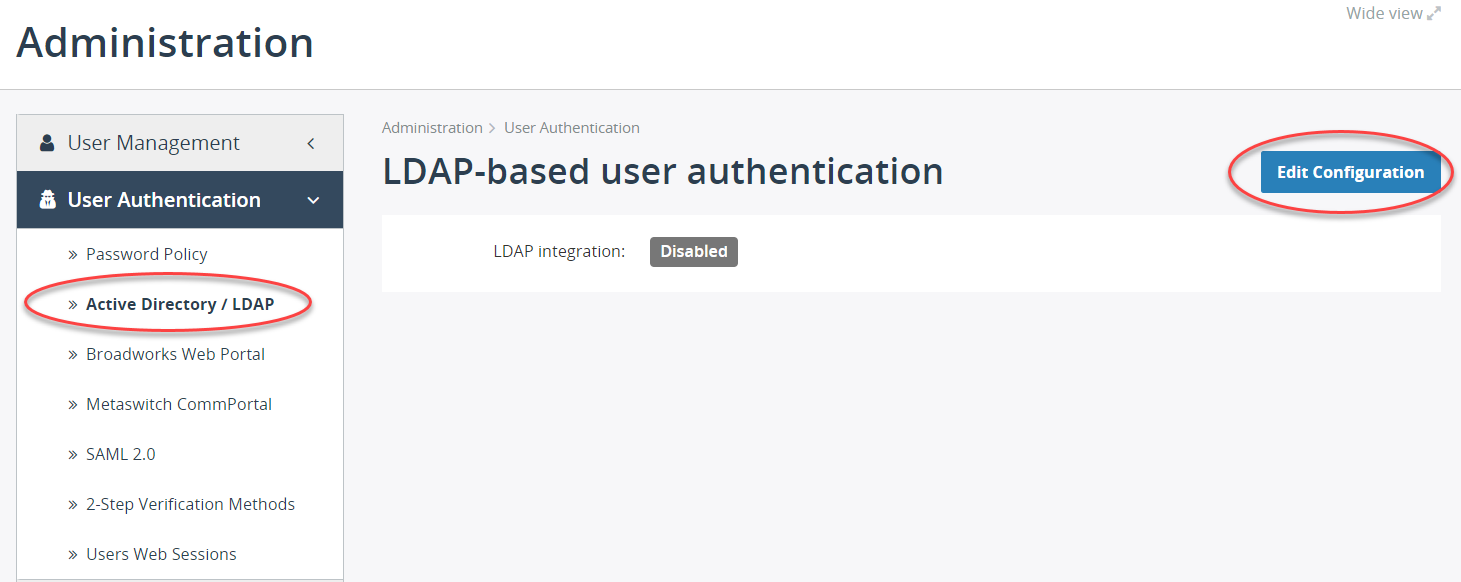Viewport: 1461px width, 582px height.
Task: Click the User Management person icon
Action: pos(46,142)
